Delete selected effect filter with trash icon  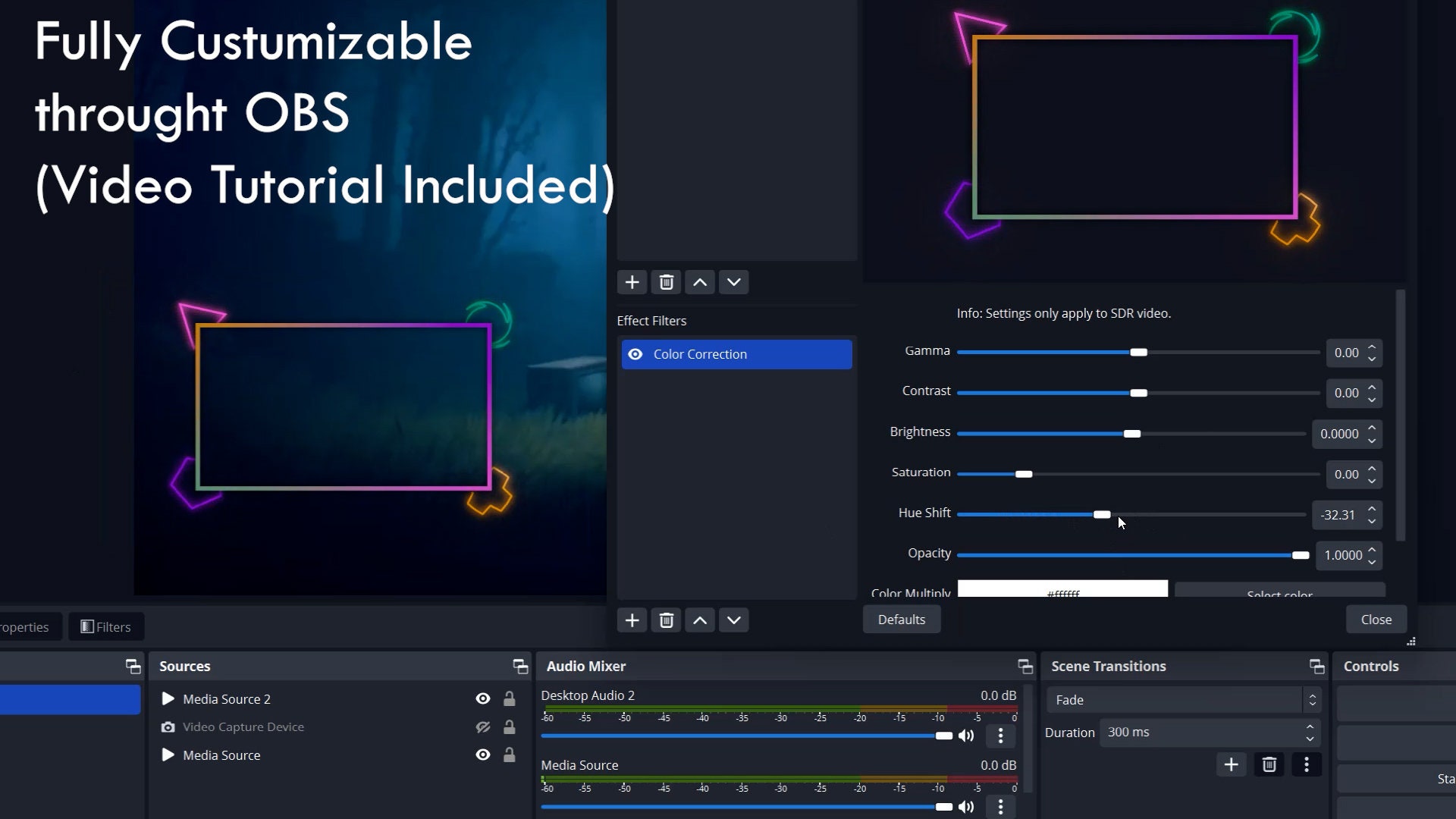(666, 620)
